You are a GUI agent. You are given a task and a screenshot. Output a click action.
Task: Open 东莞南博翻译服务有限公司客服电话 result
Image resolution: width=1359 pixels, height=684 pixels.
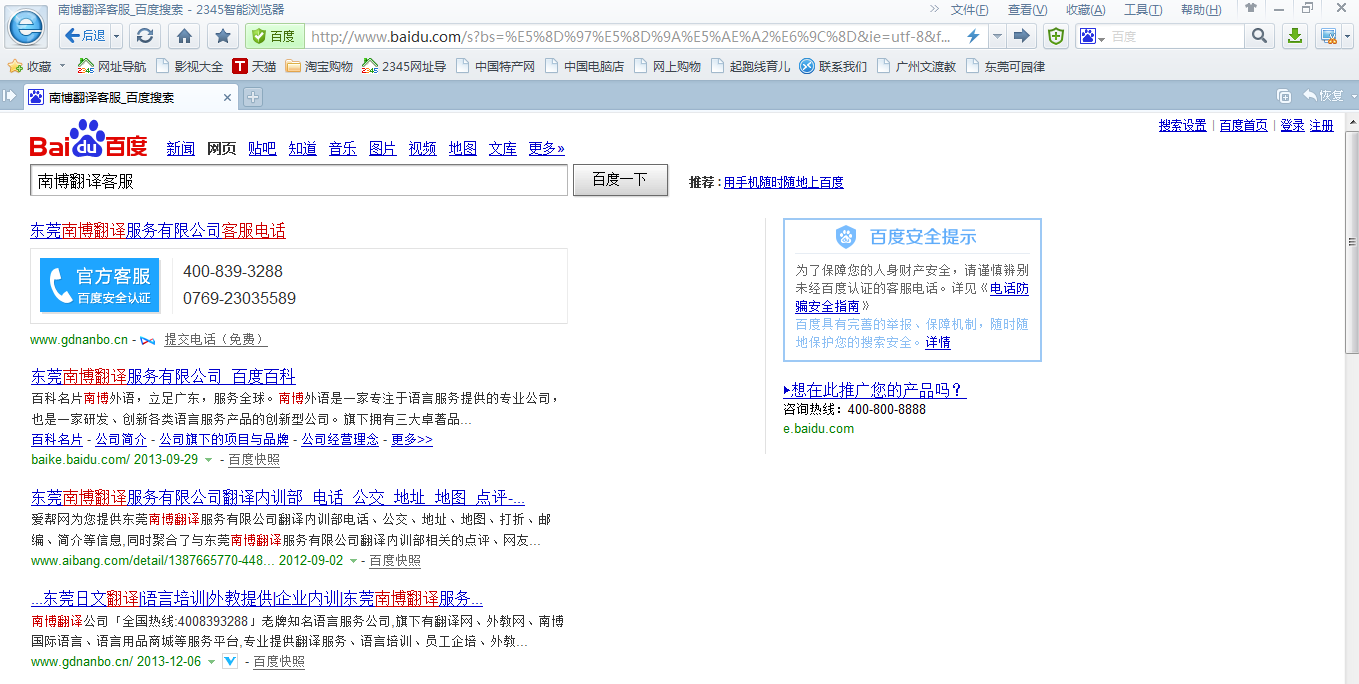click(x=158, y=231)
